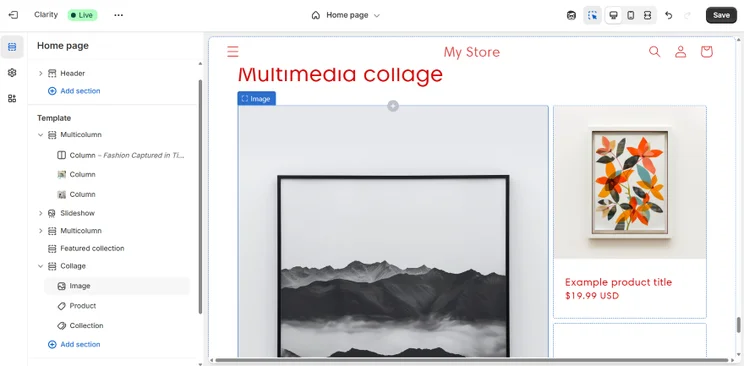Expand the second Multicolumn section

[x=40, y=231]
